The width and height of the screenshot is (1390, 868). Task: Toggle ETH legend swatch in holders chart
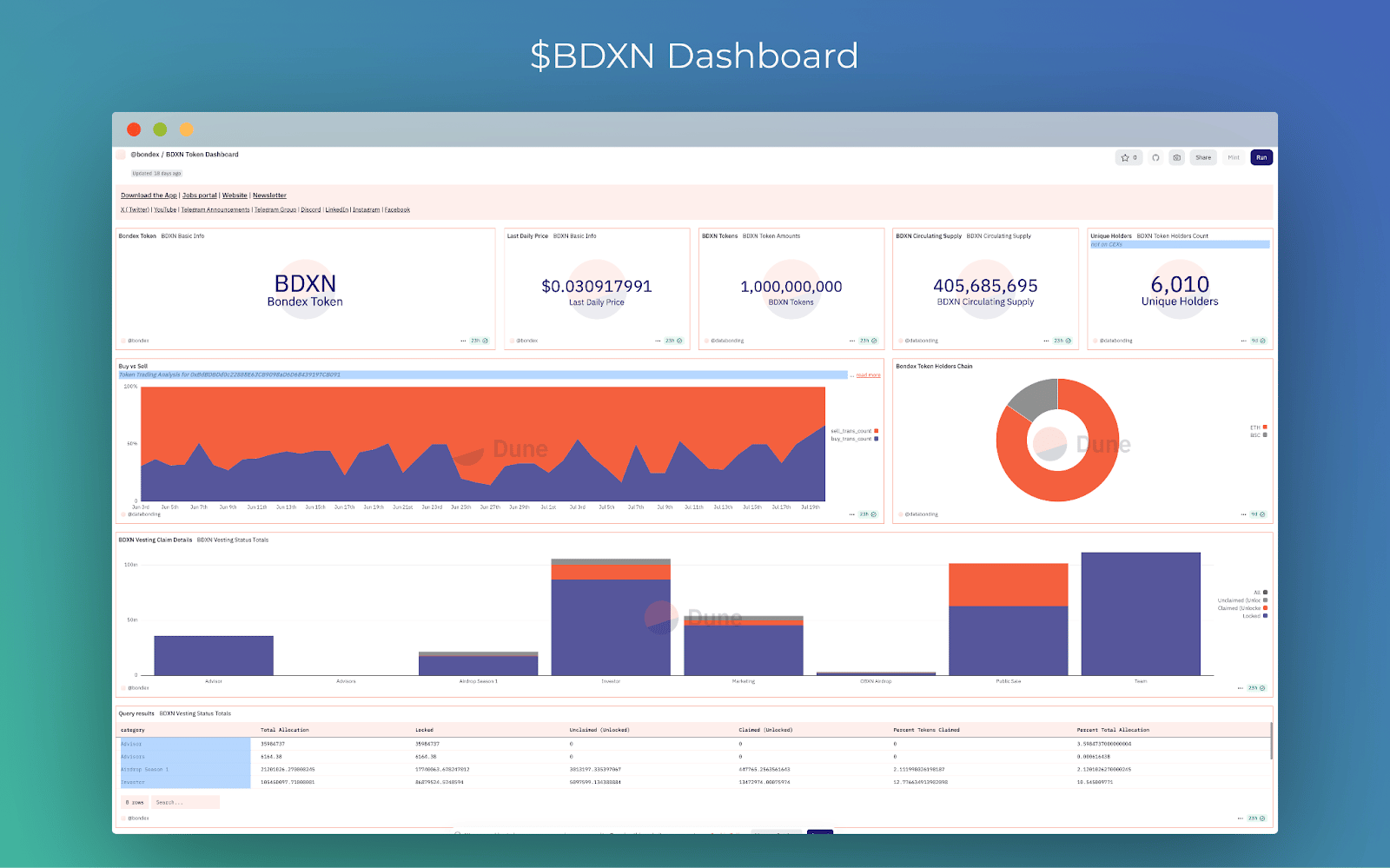[1265, 427]
